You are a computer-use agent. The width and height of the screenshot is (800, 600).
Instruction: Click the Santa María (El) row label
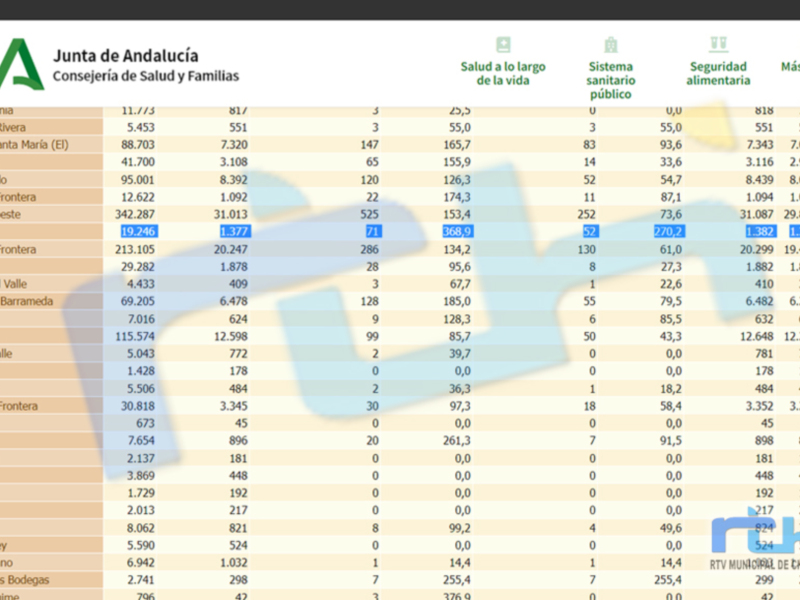35,145
